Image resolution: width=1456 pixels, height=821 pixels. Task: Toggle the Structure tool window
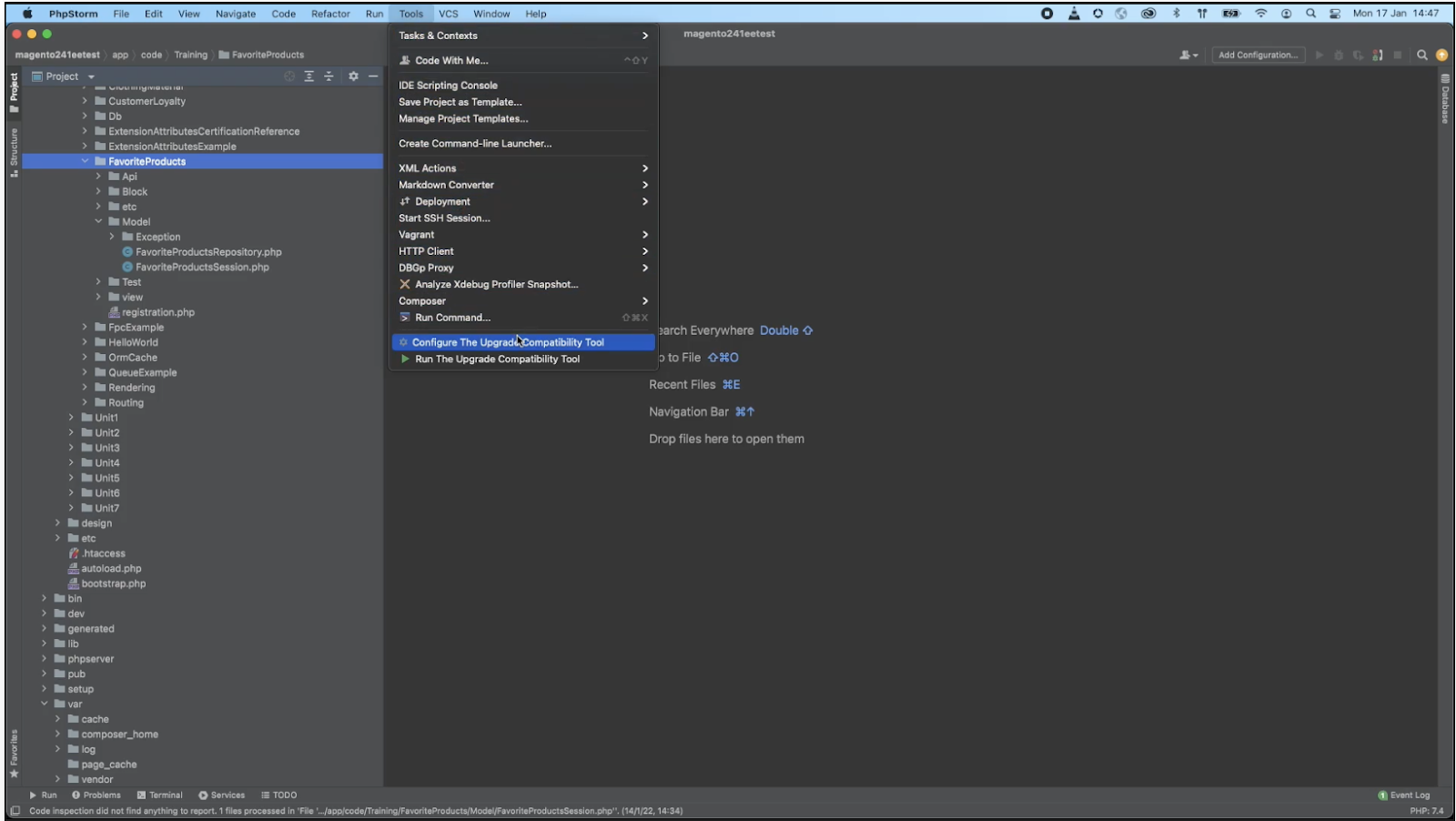coord(14,151)
